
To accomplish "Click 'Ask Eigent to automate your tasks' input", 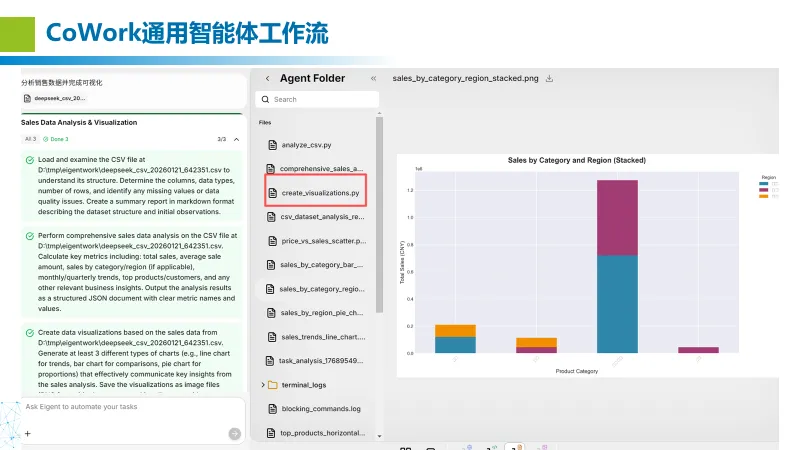I will [x=133, y=407].
